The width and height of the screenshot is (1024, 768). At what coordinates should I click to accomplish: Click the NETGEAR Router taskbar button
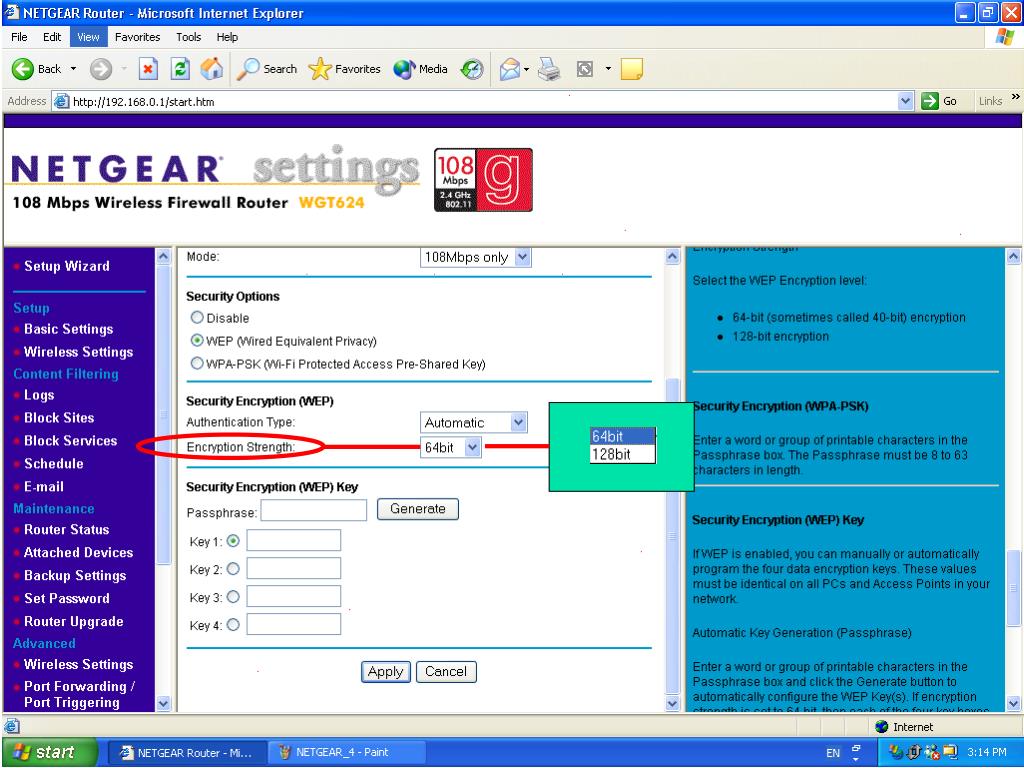coord(187,752)
